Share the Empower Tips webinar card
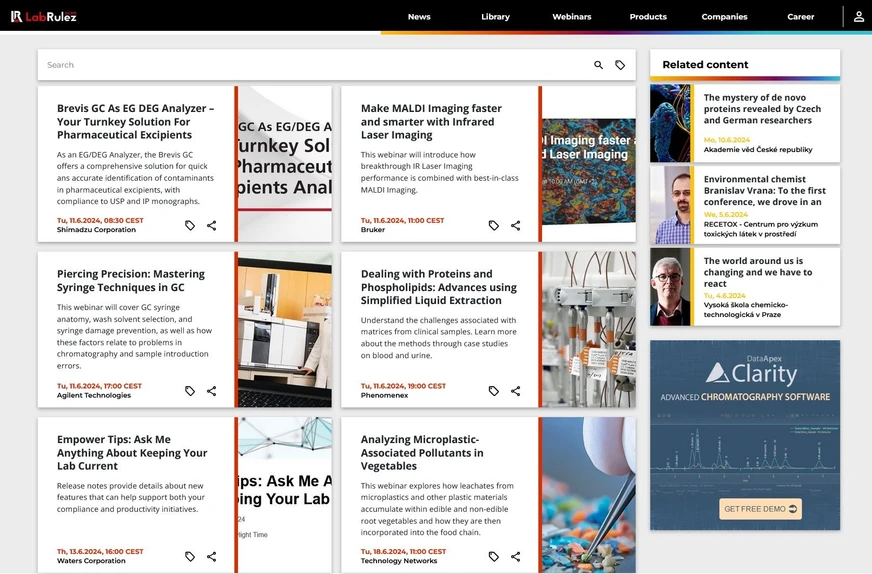Viewport: 872px width, 574px height. point(212,556)
